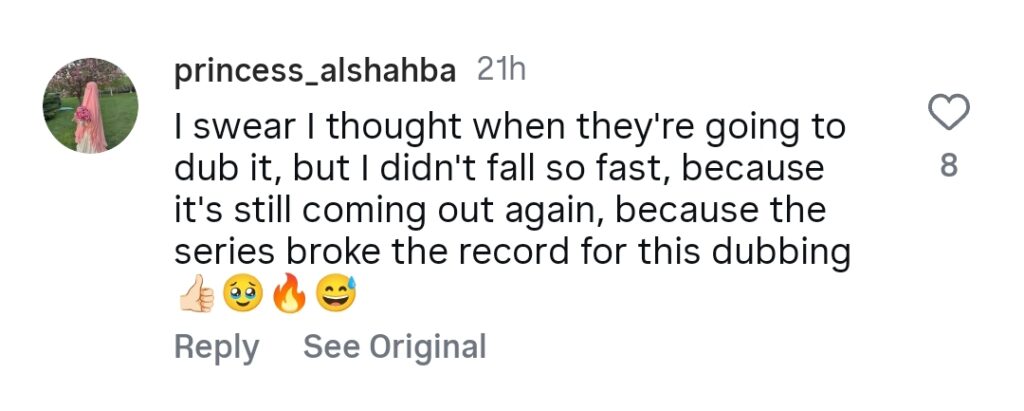Click the line starting "I swear I thought"
The height and width of the screenshot is (411, 1024).
510,128
